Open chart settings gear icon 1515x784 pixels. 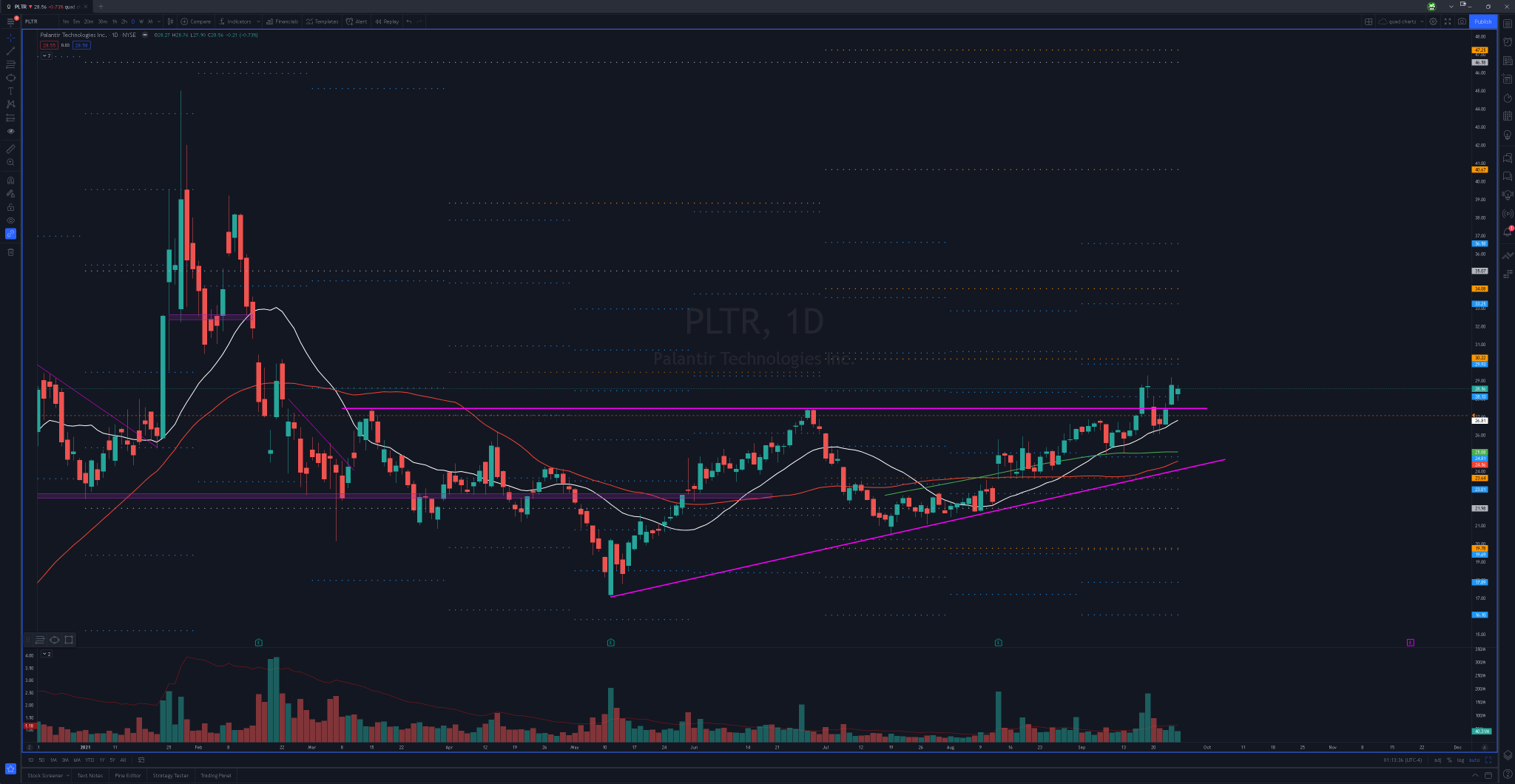[1433, 21]
